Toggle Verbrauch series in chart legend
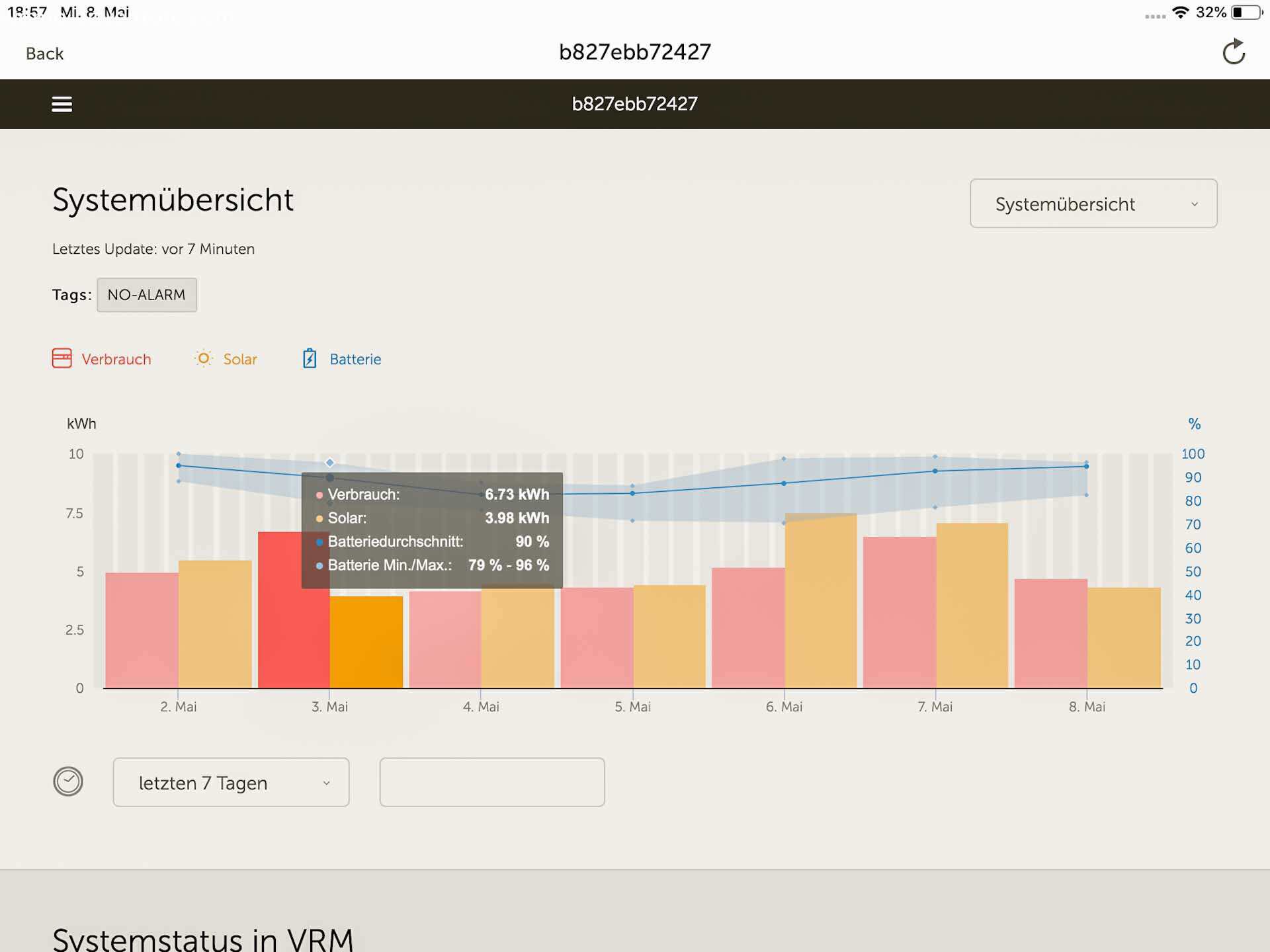 116,359
